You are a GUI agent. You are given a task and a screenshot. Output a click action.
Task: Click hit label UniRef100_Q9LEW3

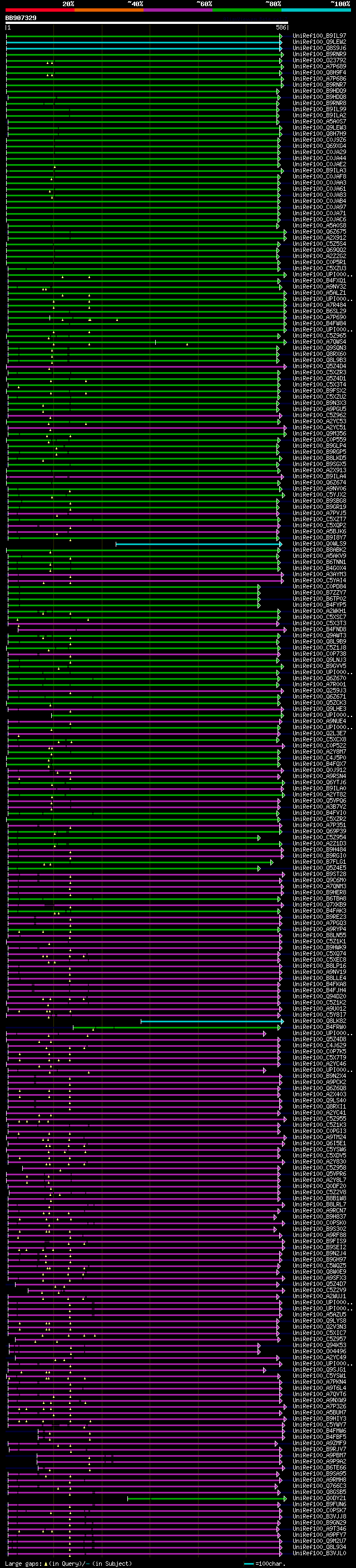tap(319, 128)
